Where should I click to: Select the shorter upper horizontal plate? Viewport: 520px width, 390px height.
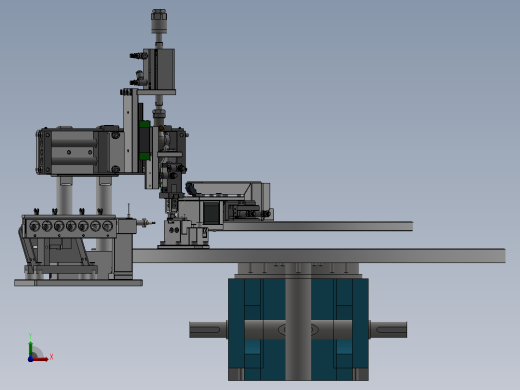[x=318, y=226]
